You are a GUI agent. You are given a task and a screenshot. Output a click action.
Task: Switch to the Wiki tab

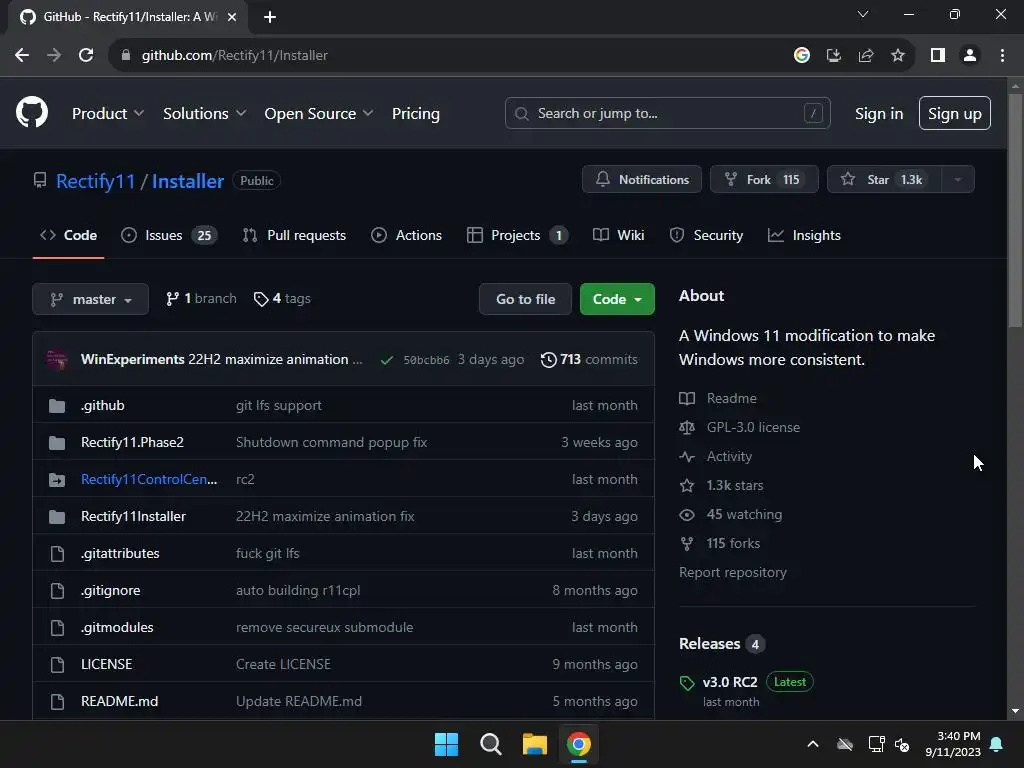(618, 235)
